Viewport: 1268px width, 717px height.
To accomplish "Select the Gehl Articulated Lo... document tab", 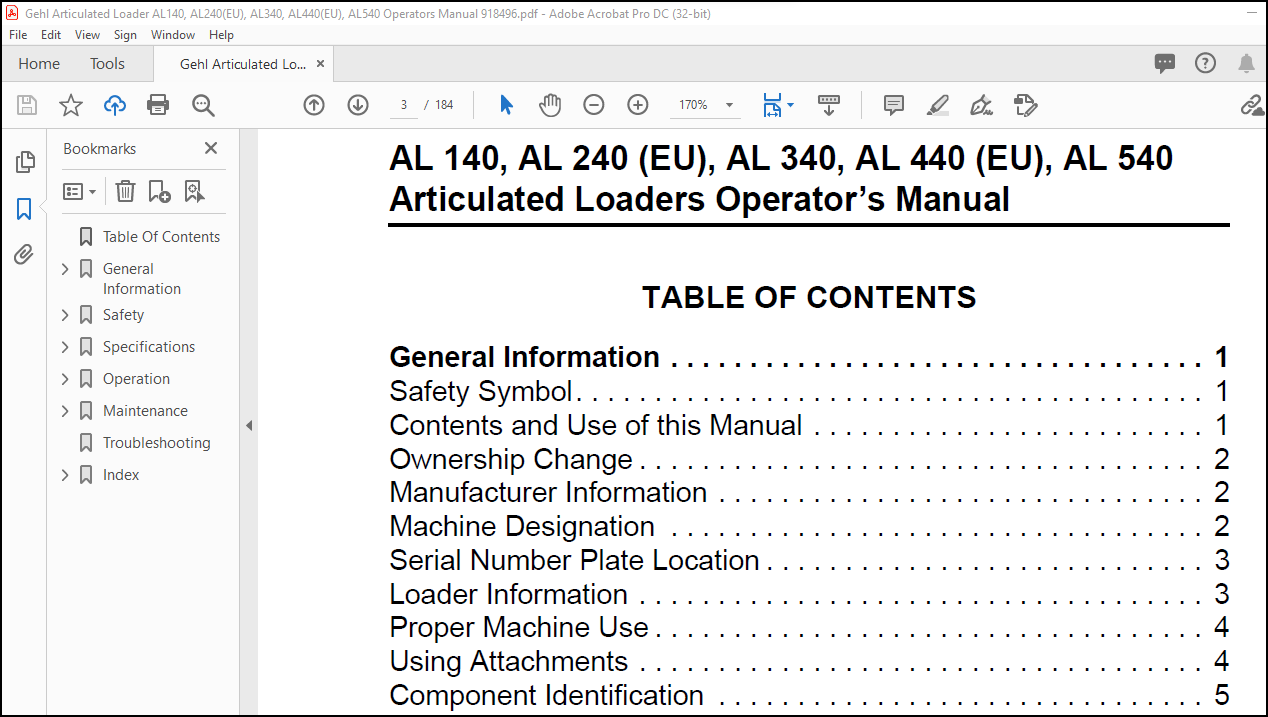I will (243, 64).
